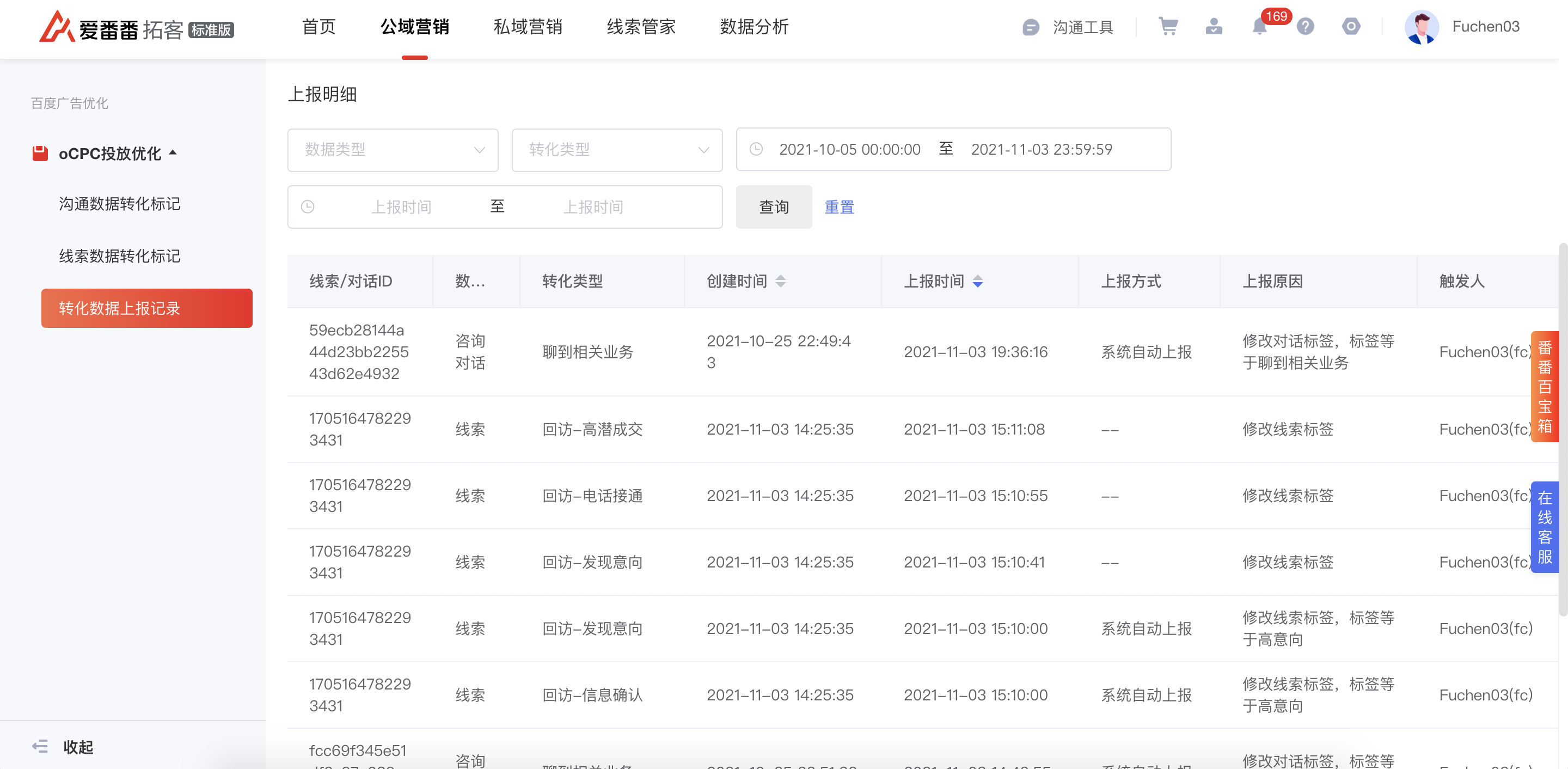The height and width of the screenshot is (769, 1568).
Task: Open the 数据类型 dropdown
Action: pyautogui.click(x=393, y=150)
